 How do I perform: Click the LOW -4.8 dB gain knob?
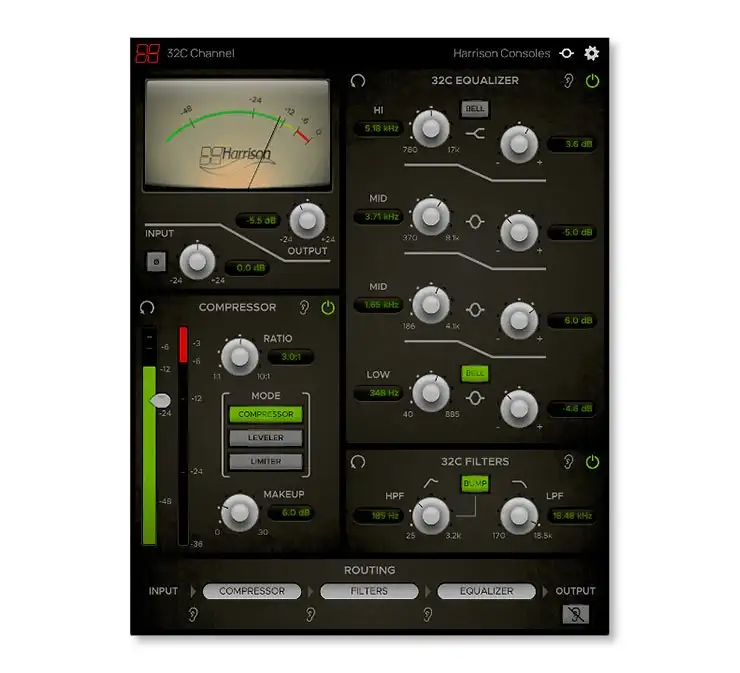point(519,408)
